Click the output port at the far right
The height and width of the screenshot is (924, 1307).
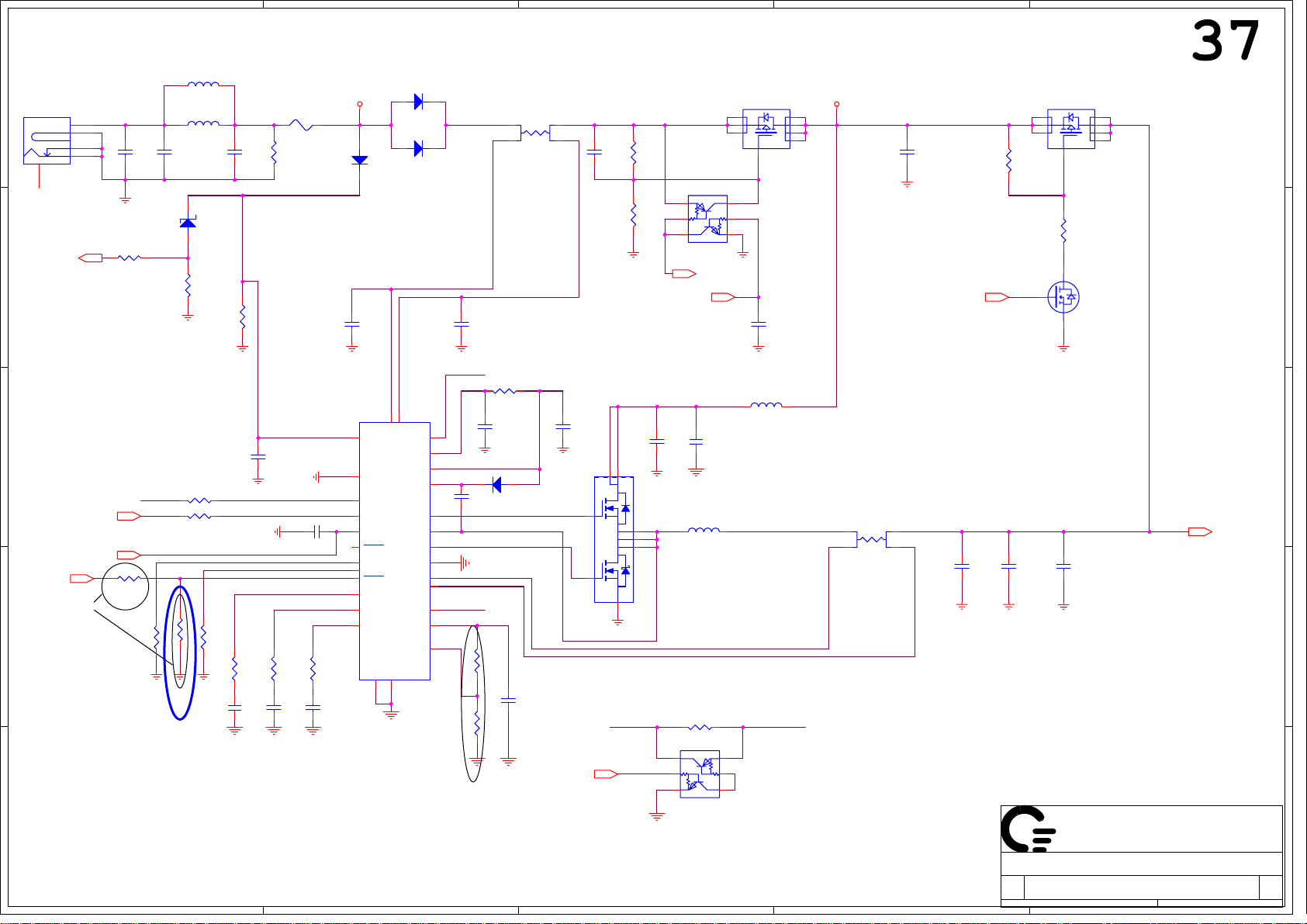tap(1200, 531)
